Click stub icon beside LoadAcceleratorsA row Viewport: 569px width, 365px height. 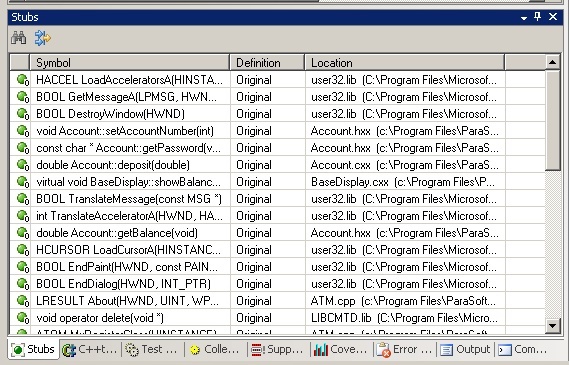coord(23,80)
